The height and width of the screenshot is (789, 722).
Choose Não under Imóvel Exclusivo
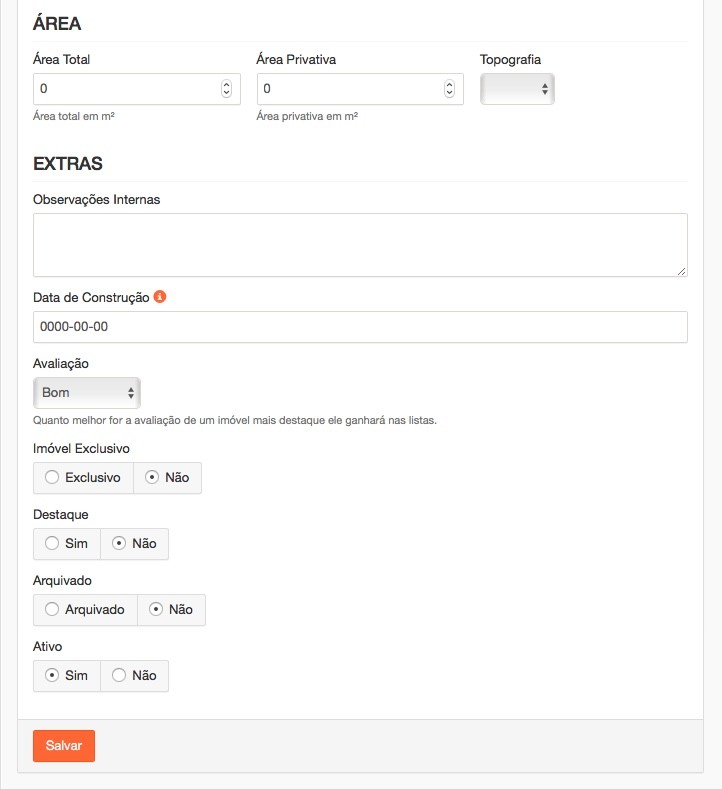[167, 478]
